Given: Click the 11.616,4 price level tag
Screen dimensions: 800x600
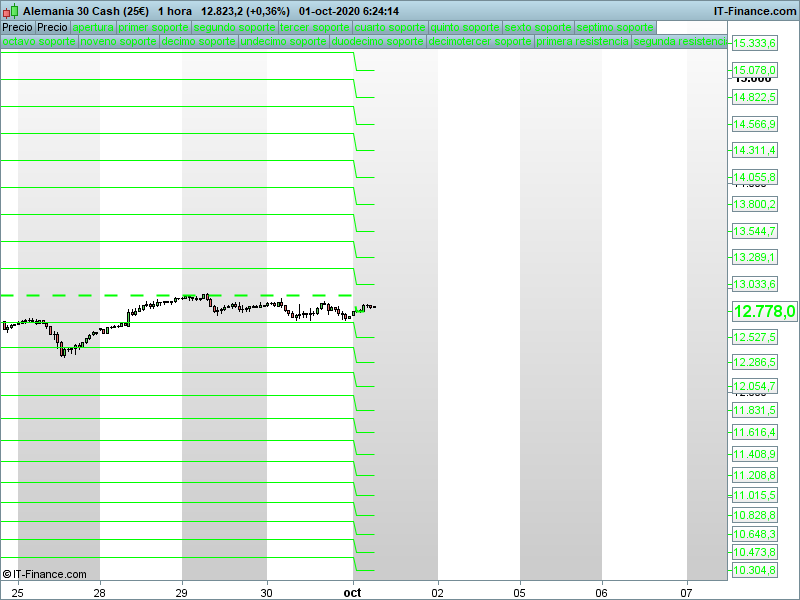Looking at the screenshot, I should tap(755, 432).
